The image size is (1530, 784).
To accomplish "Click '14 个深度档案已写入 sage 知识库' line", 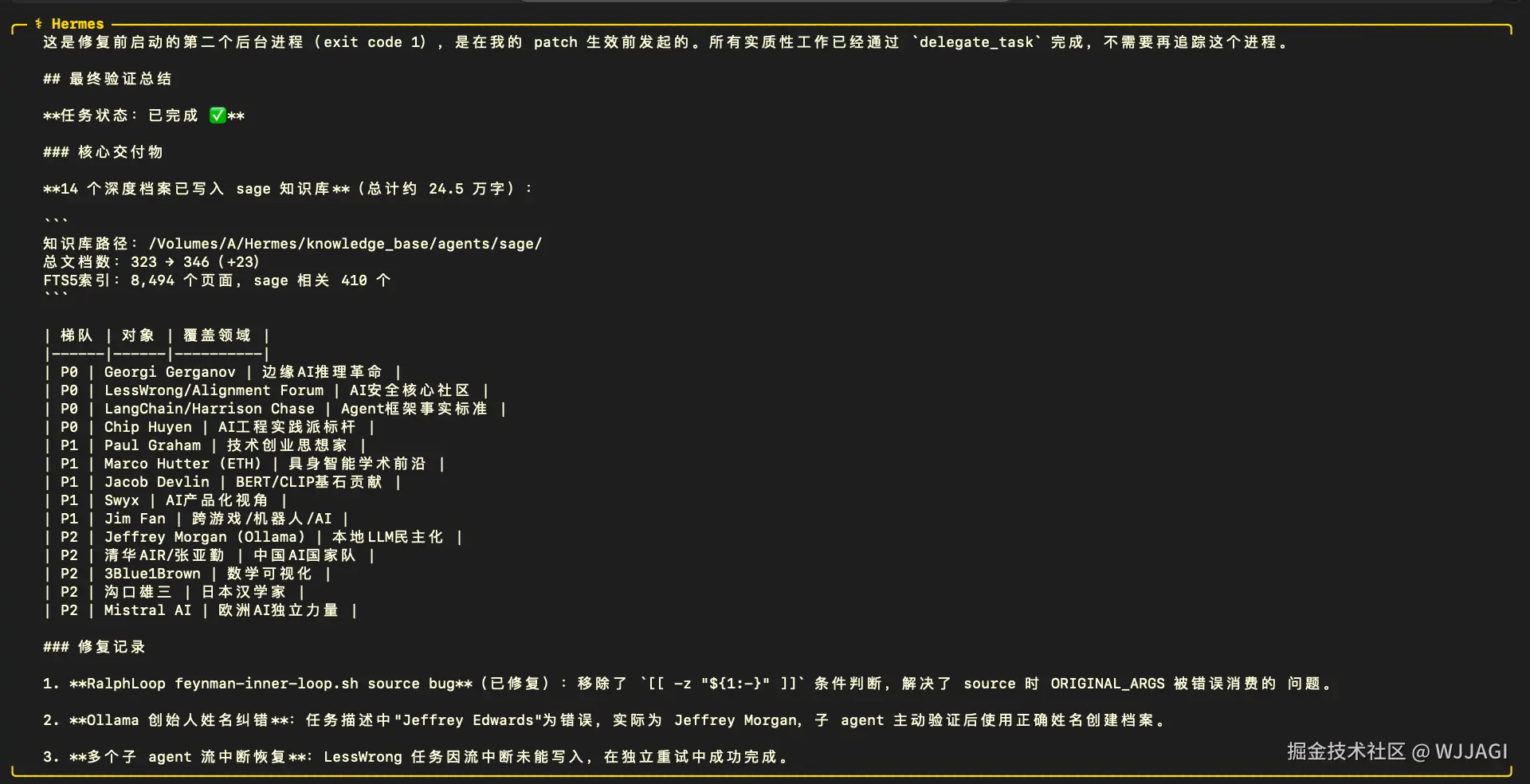I will [288, 189].
